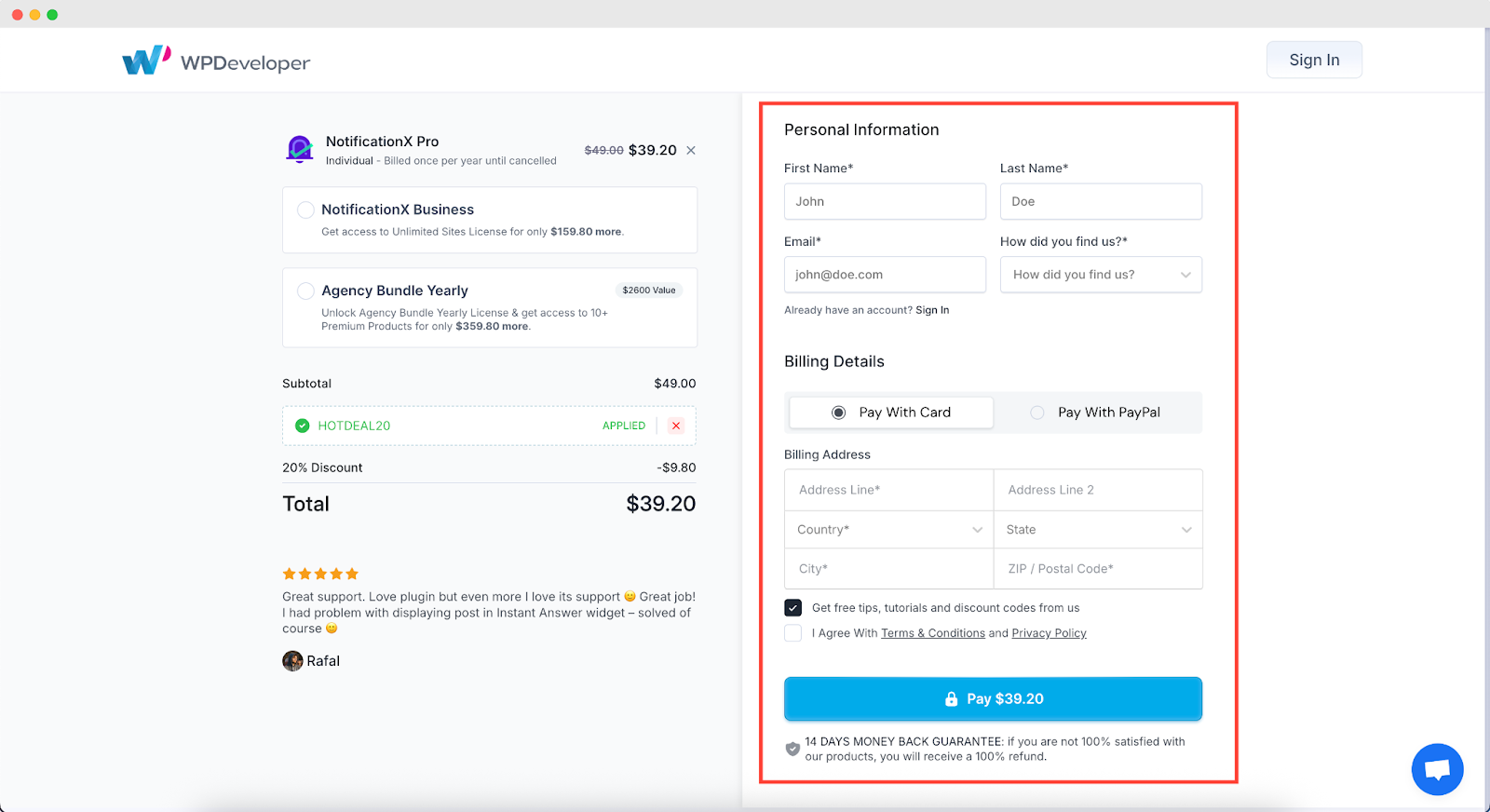The image size is (1490, 812).
Task: Click the -$9.80 discount value
Action: click(676, 467)
